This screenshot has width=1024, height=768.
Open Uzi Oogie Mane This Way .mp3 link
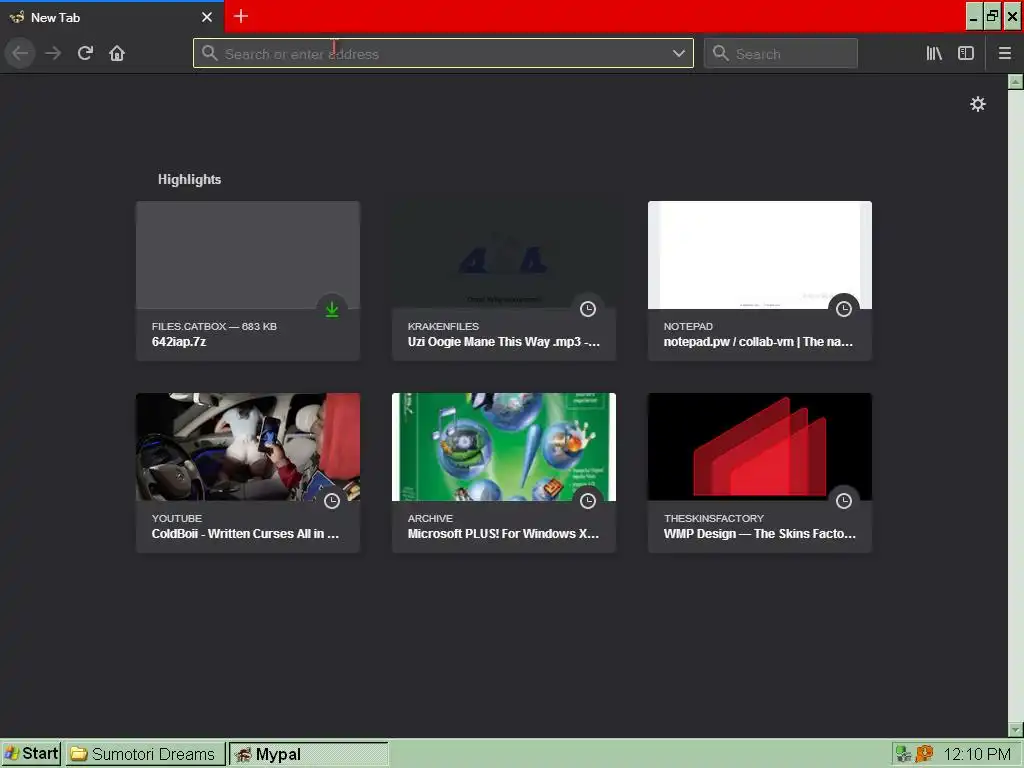[x=504, y=342]
